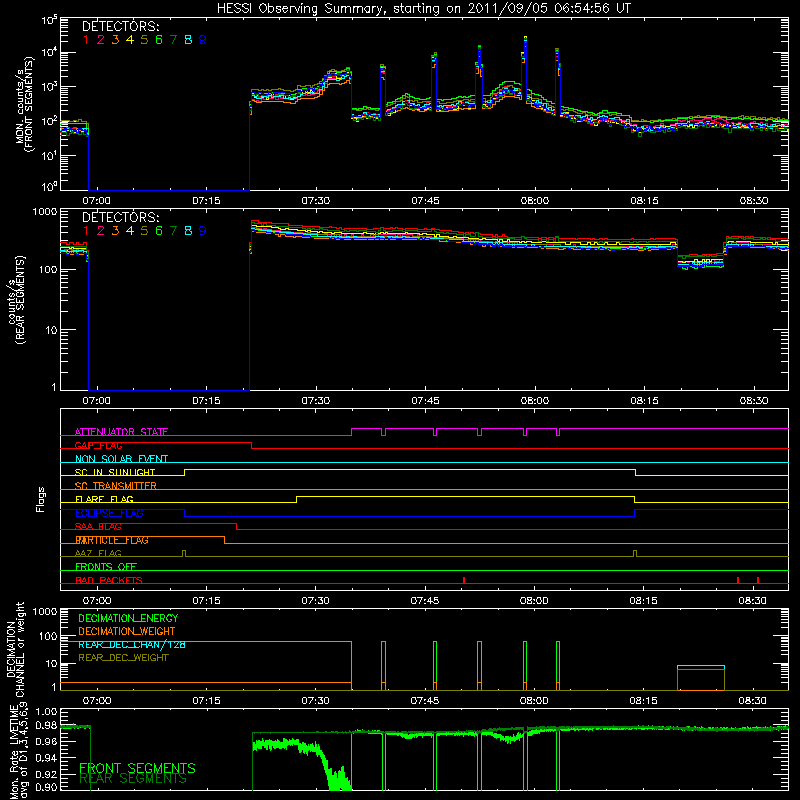Click the 10^5 y-axis tick label
800x800 pixels.
[49, 20]
